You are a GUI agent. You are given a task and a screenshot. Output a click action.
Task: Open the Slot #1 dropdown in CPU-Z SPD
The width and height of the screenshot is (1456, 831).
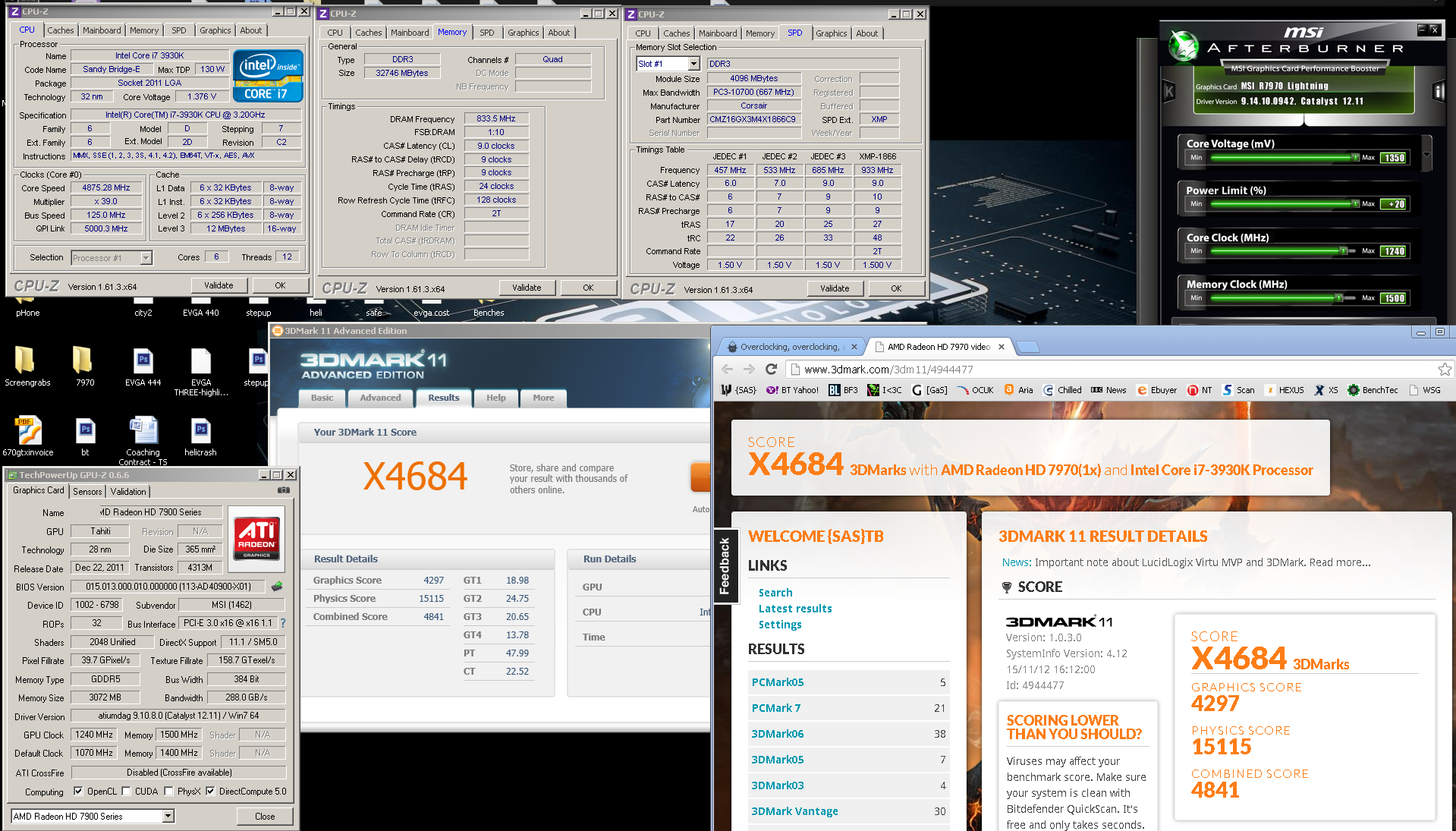pyautogui.click(x=693, y=64)
